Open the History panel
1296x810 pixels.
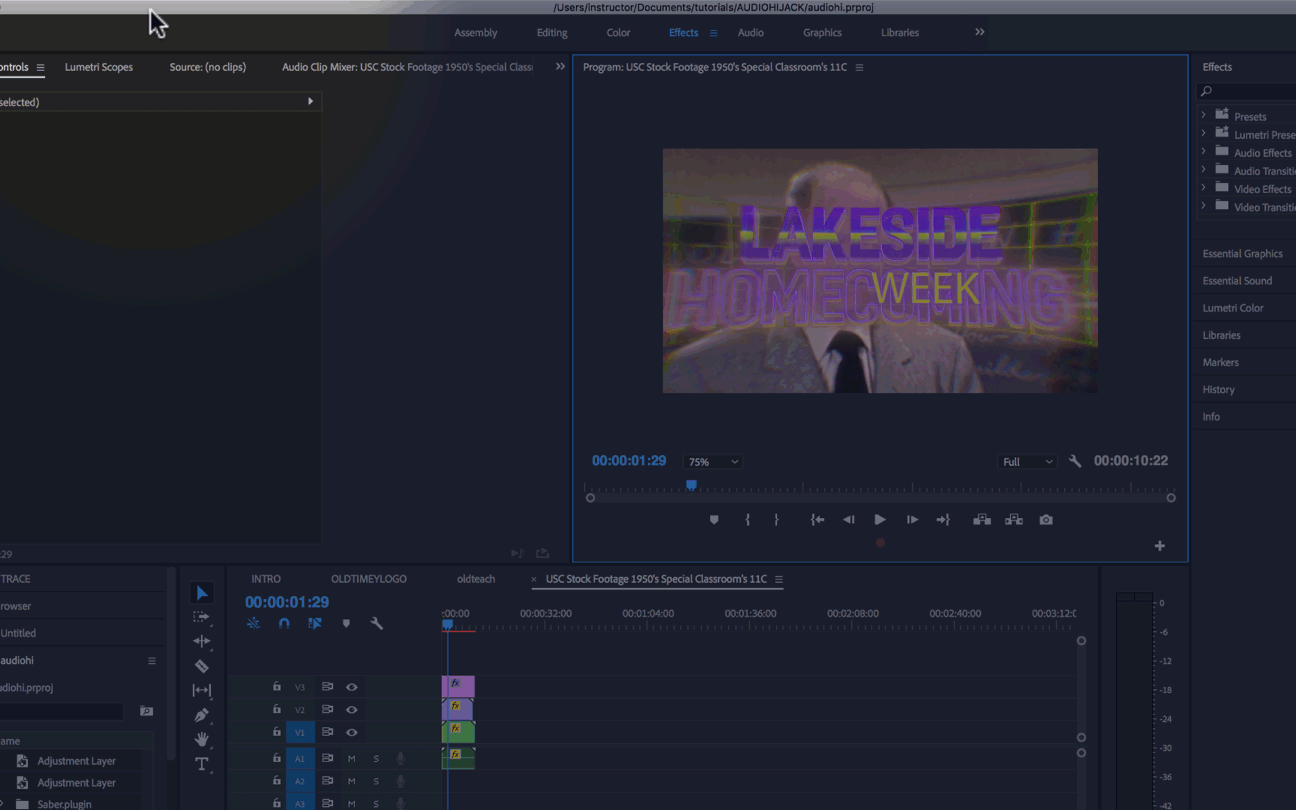pos(1219,390)
